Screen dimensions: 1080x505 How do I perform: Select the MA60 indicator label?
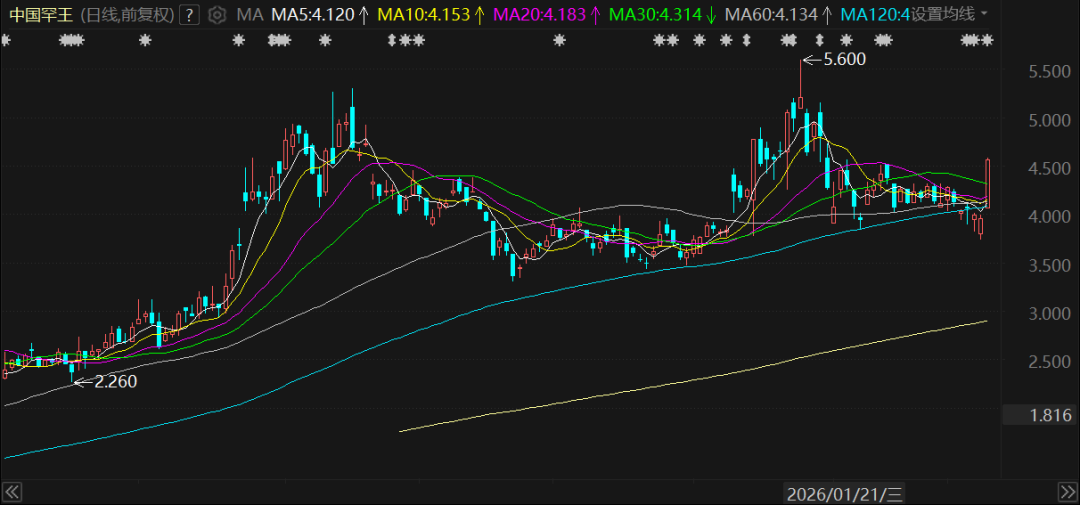[778, 15]
